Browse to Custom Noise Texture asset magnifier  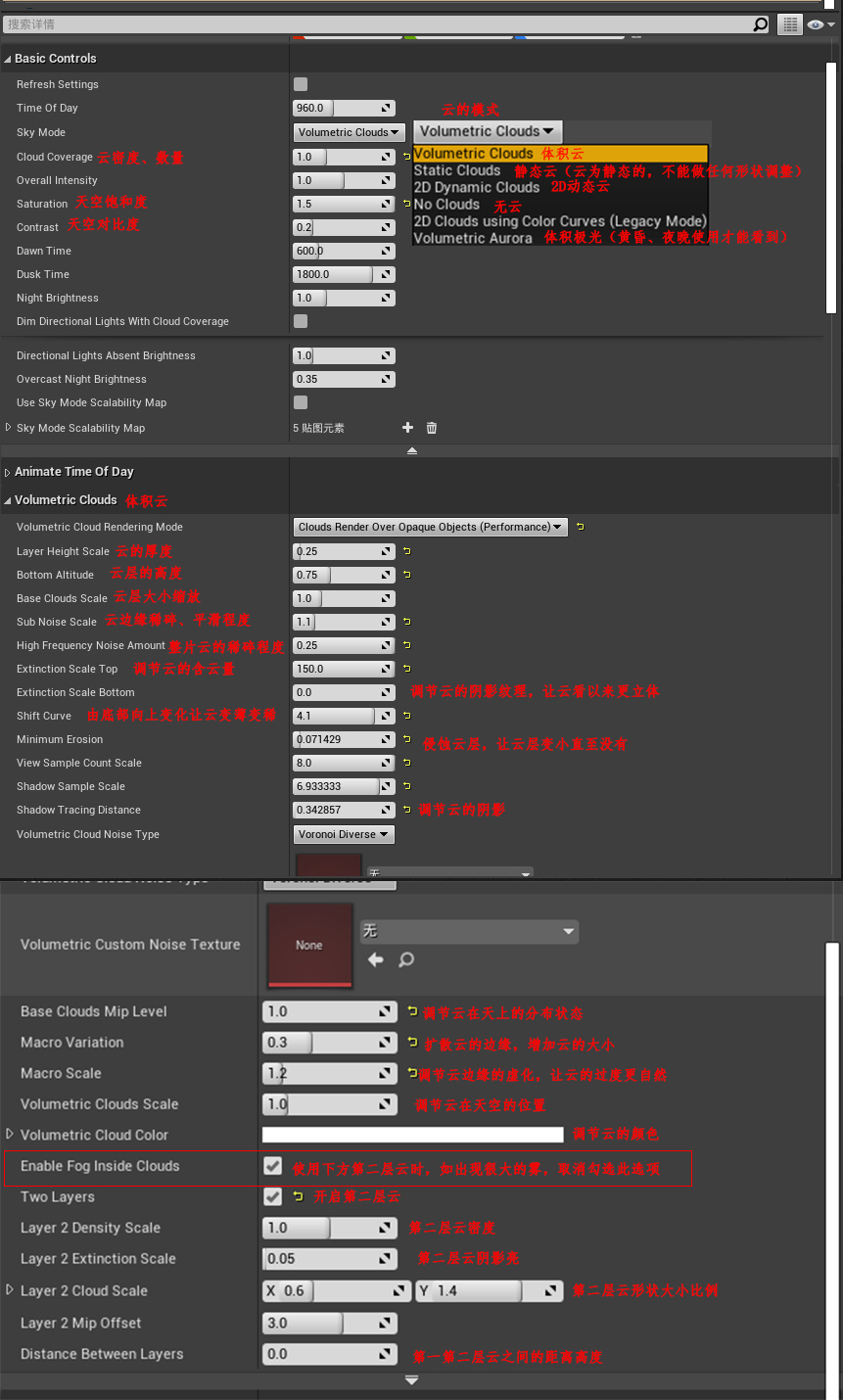pos(406,960)
